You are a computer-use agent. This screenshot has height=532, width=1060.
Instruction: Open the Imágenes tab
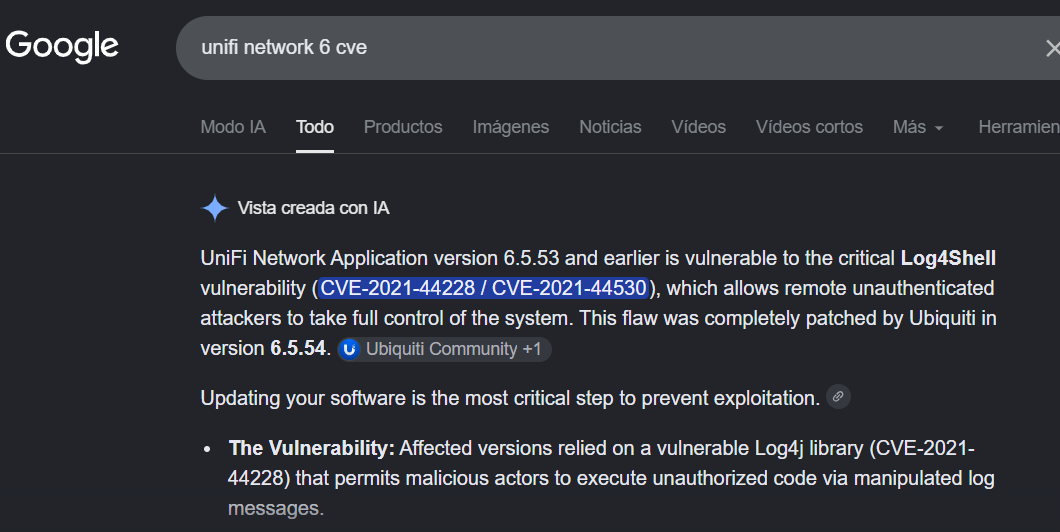tap(510, 127)
